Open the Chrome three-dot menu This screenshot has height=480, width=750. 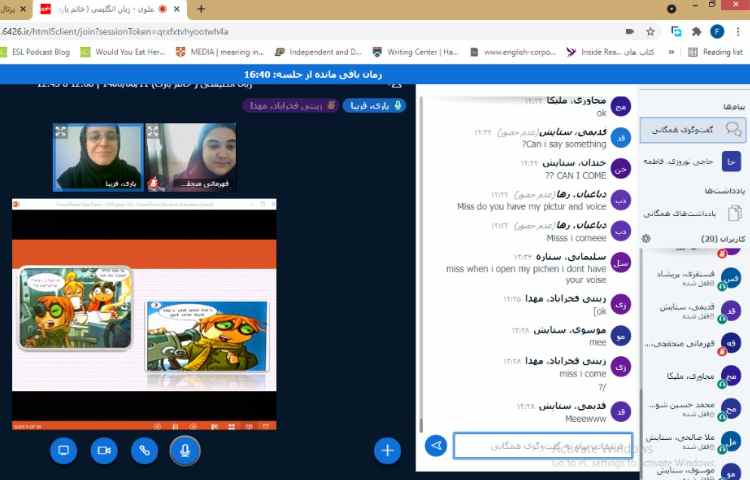[x=738, y=32]
